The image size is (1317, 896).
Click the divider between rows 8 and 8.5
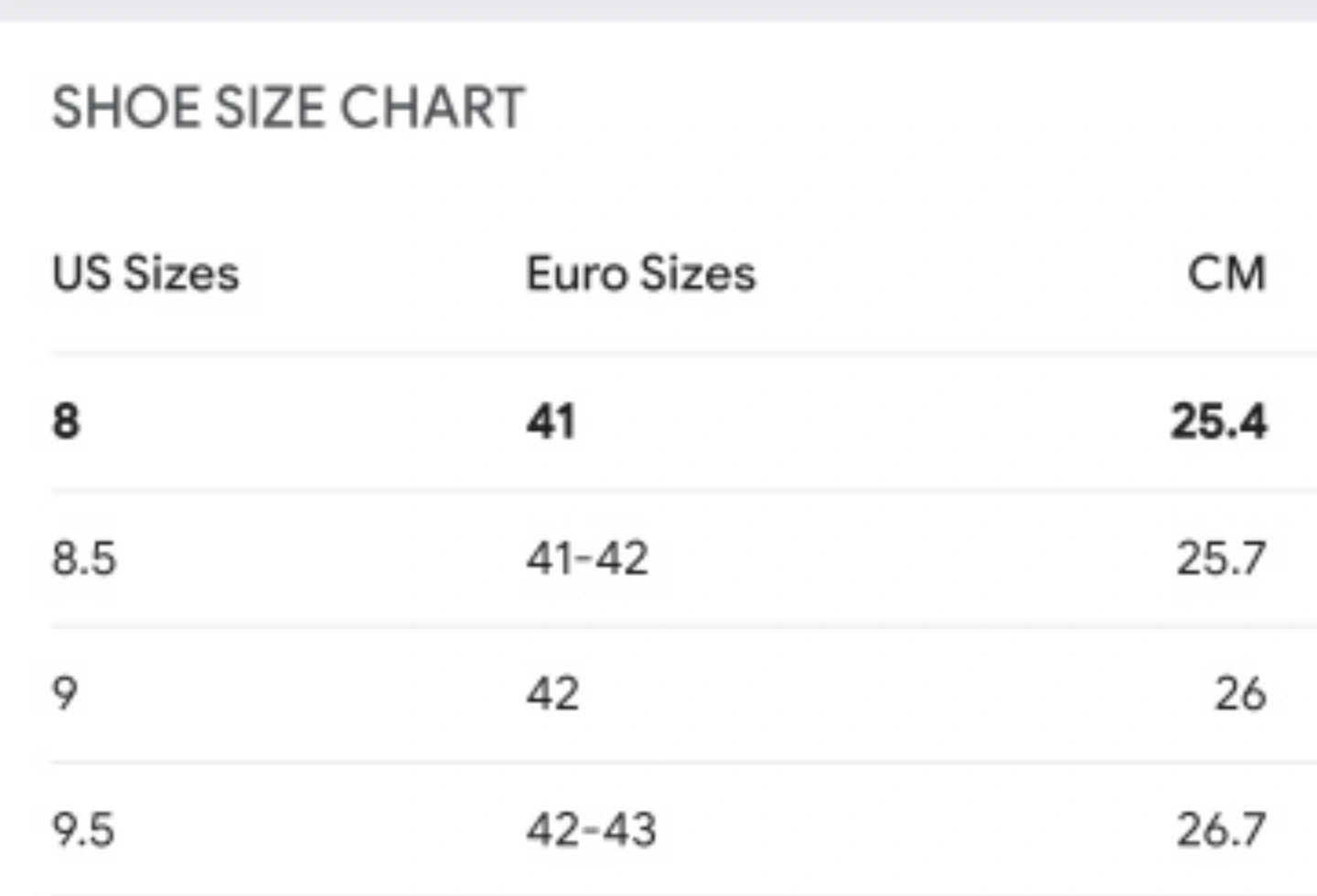pyautogui.click(x=658, y=491)
